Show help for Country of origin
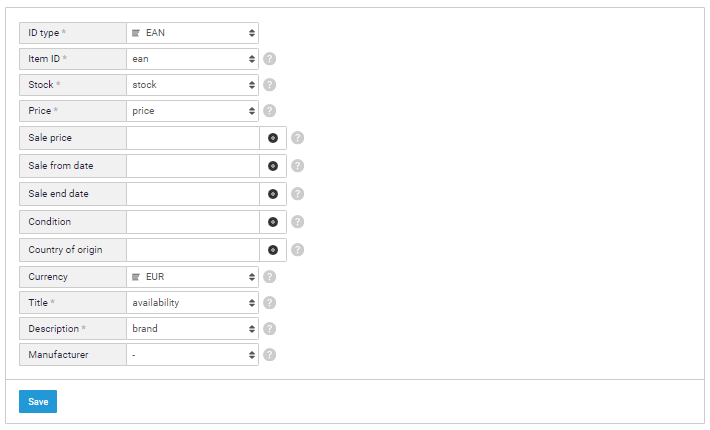 [297, 250]
